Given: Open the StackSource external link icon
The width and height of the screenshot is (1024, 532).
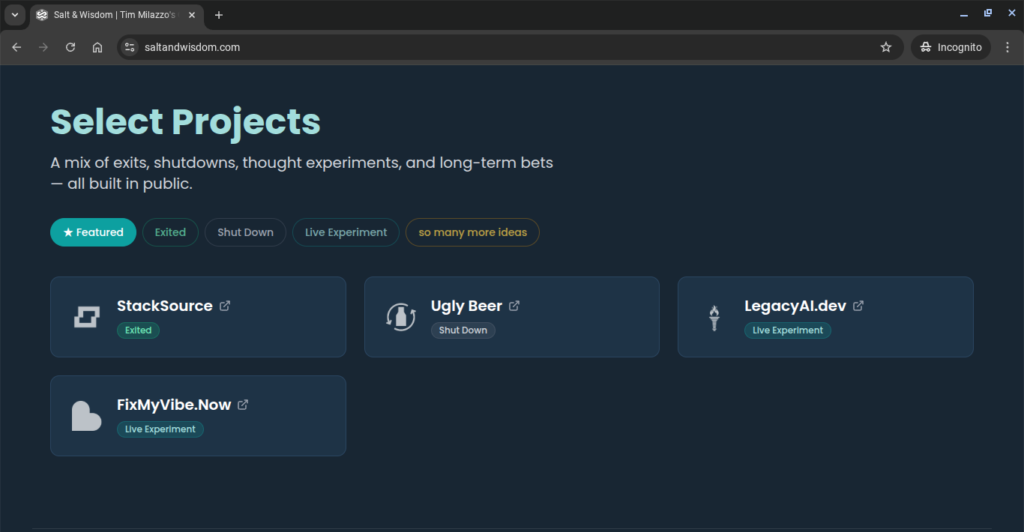Looking at the screenshot, I should tap(225, 305).
